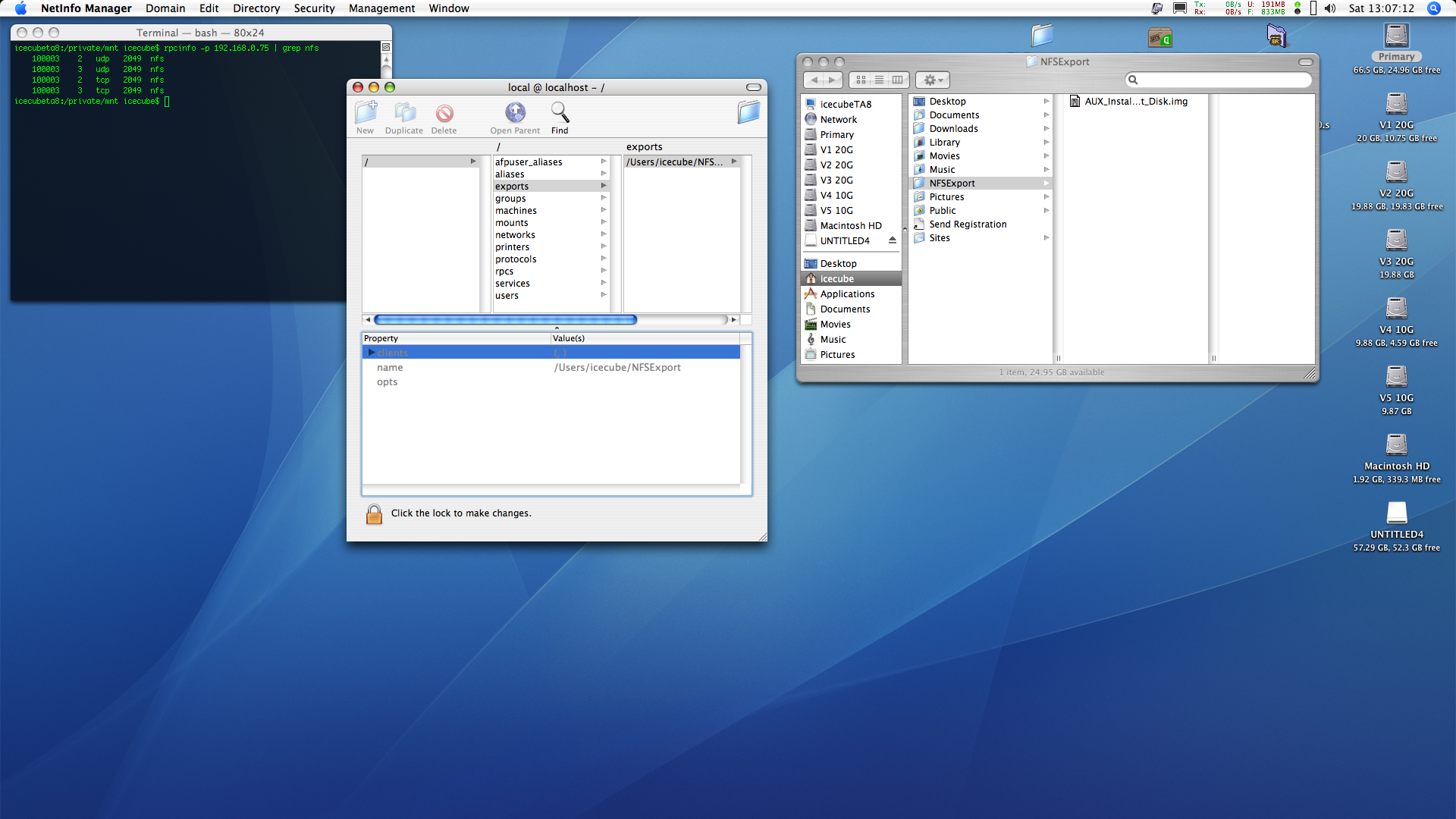Select the opts property row
Image resolution: width=1456 pixels, height=819 pixels.
551,381
